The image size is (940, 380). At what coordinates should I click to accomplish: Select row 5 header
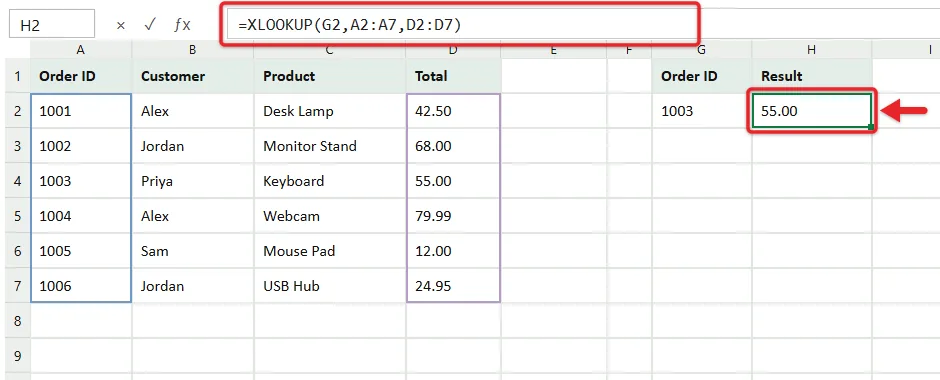click(17, 216)
